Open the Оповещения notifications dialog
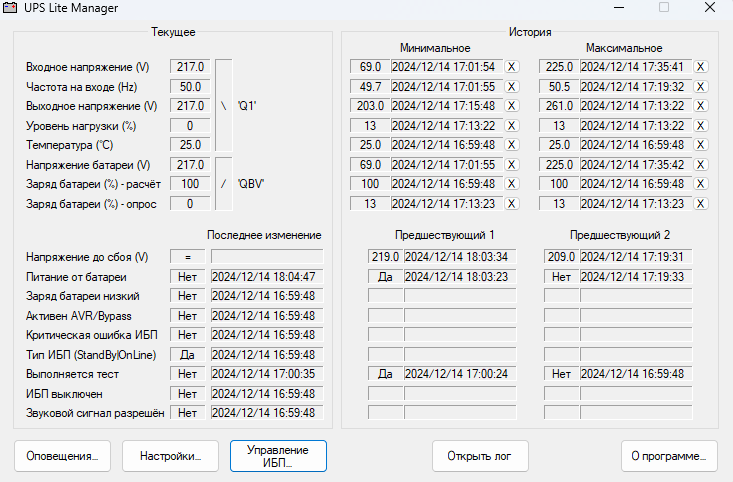 [x=62, y=456]
